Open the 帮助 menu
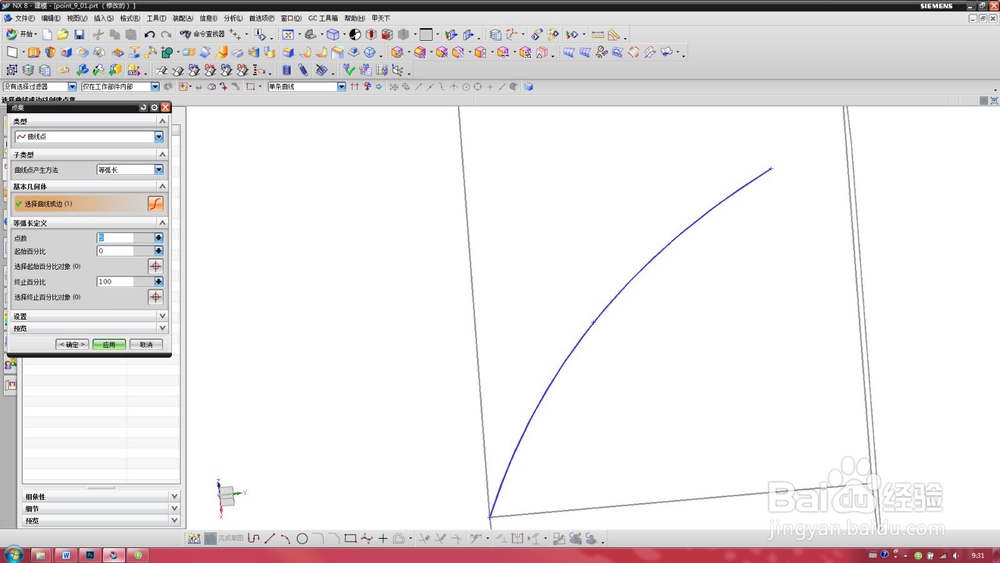This screenshot has width=1000, height=563. 355,18
